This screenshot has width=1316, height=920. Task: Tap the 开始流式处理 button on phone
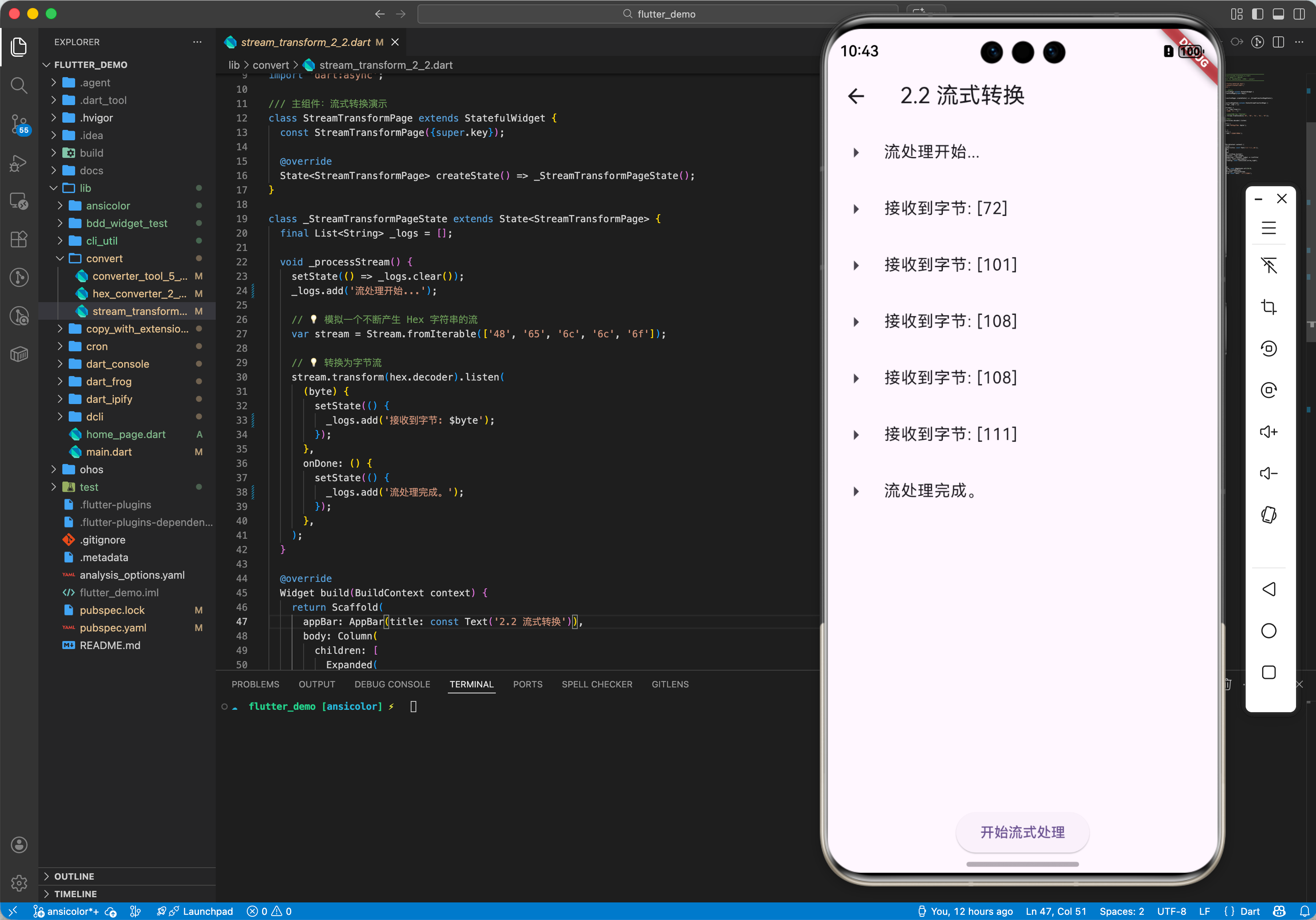coord(1022,832)
